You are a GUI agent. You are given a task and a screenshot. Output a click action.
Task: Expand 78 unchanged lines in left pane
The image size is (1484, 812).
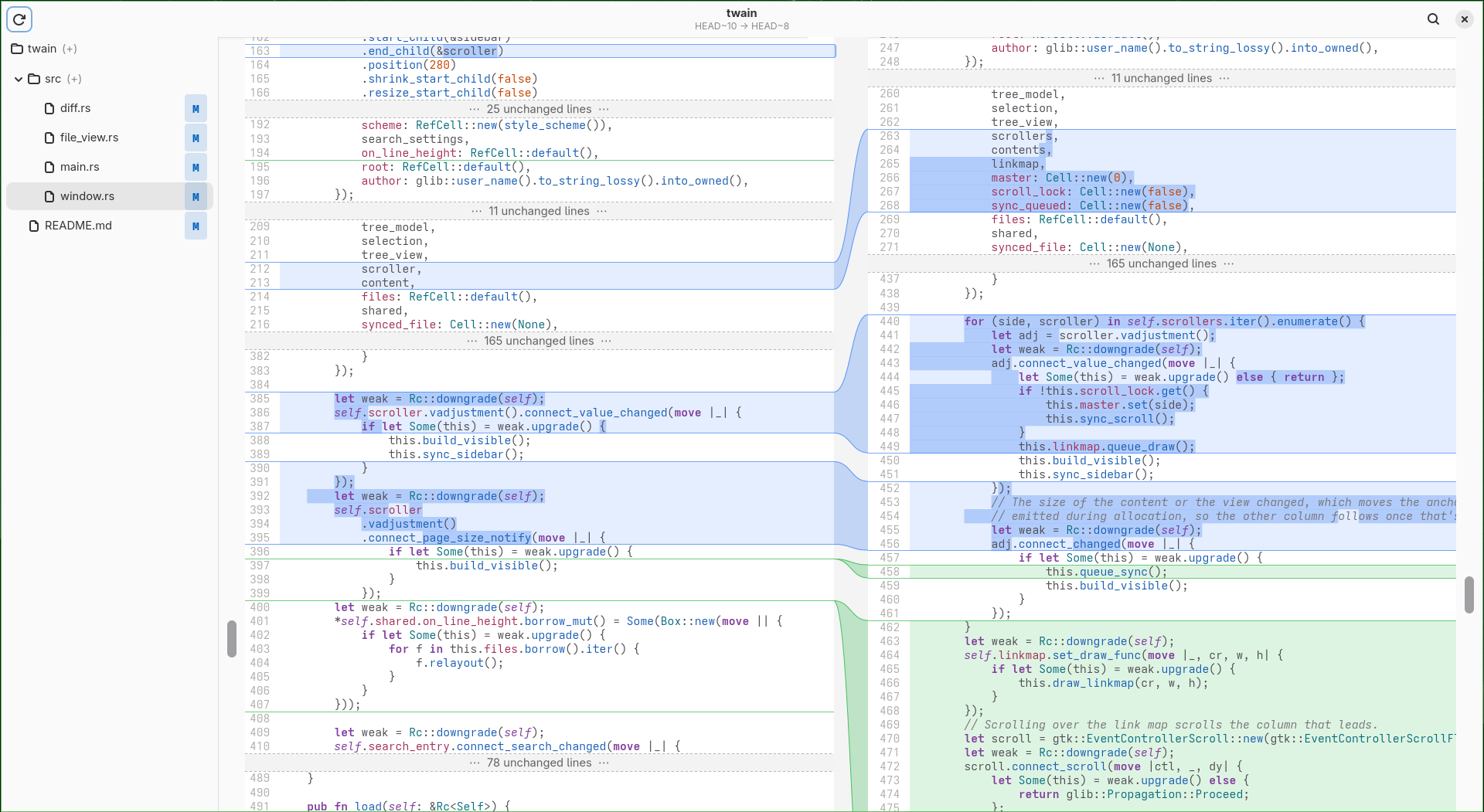tap(539, 763)
